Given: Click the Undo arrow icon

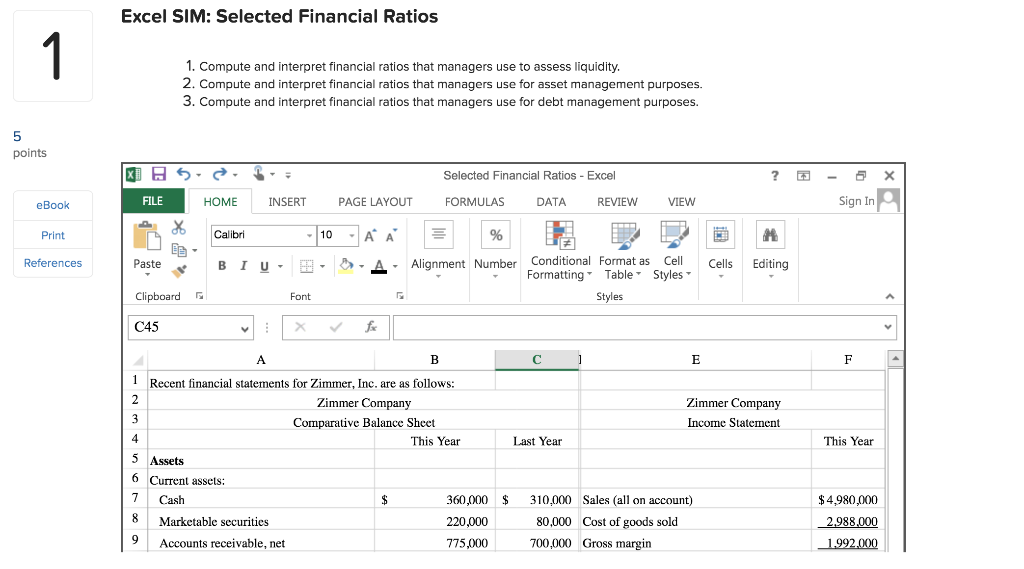Looking at the screenshot, I should tap(184, 174).
